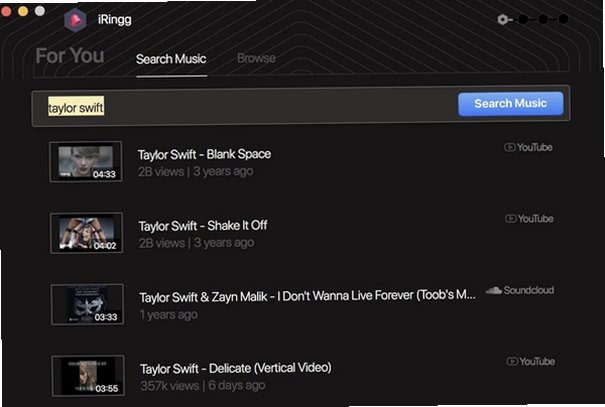Open the Browse tab
The width and height of the screenshot is (605, 407).
click(256, 58)
